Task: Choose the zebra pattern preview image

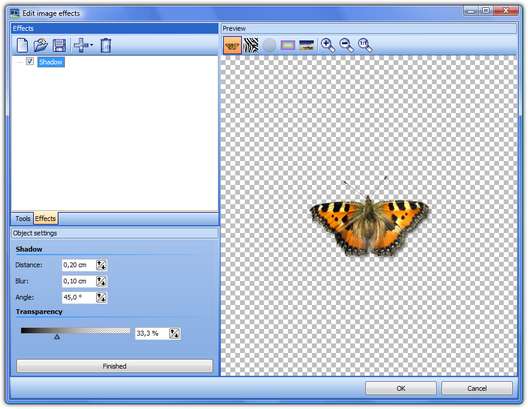Action: coord(251,45)
